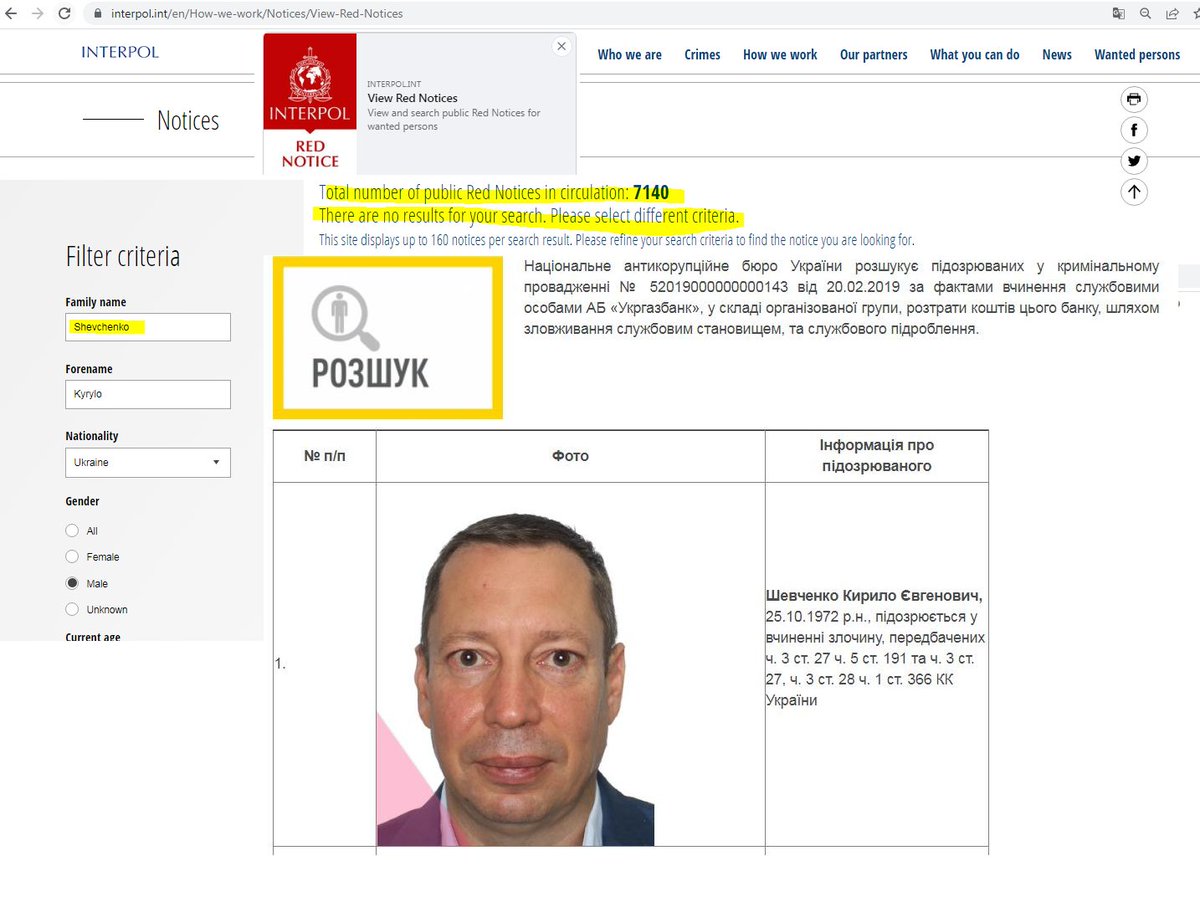
Task: Select the 'All' gender radio button
Action: pos(72,531)
